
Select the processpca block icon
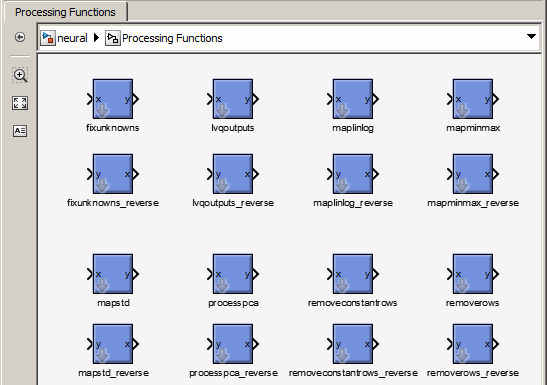(233, 274)
